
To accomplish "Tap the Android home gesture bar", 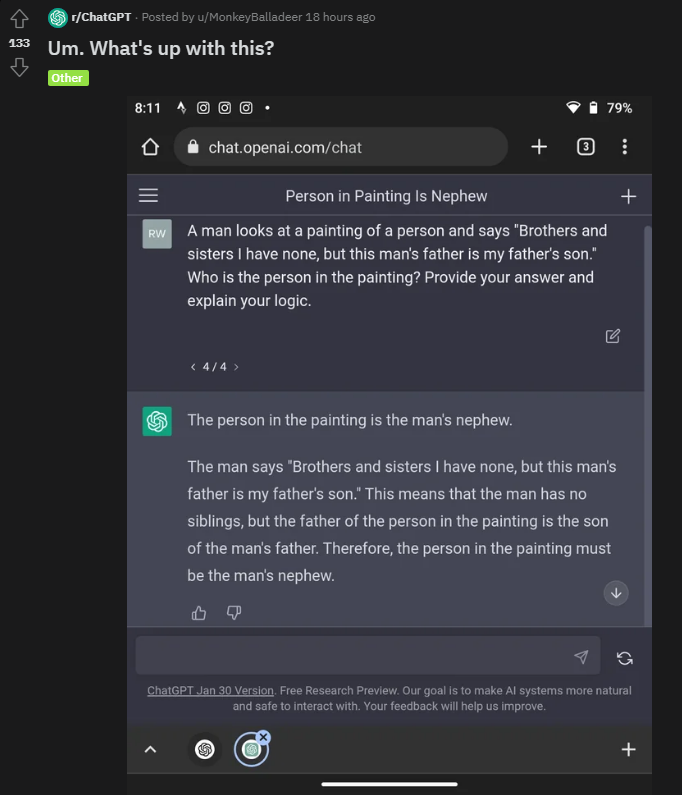I will [389, 784].
